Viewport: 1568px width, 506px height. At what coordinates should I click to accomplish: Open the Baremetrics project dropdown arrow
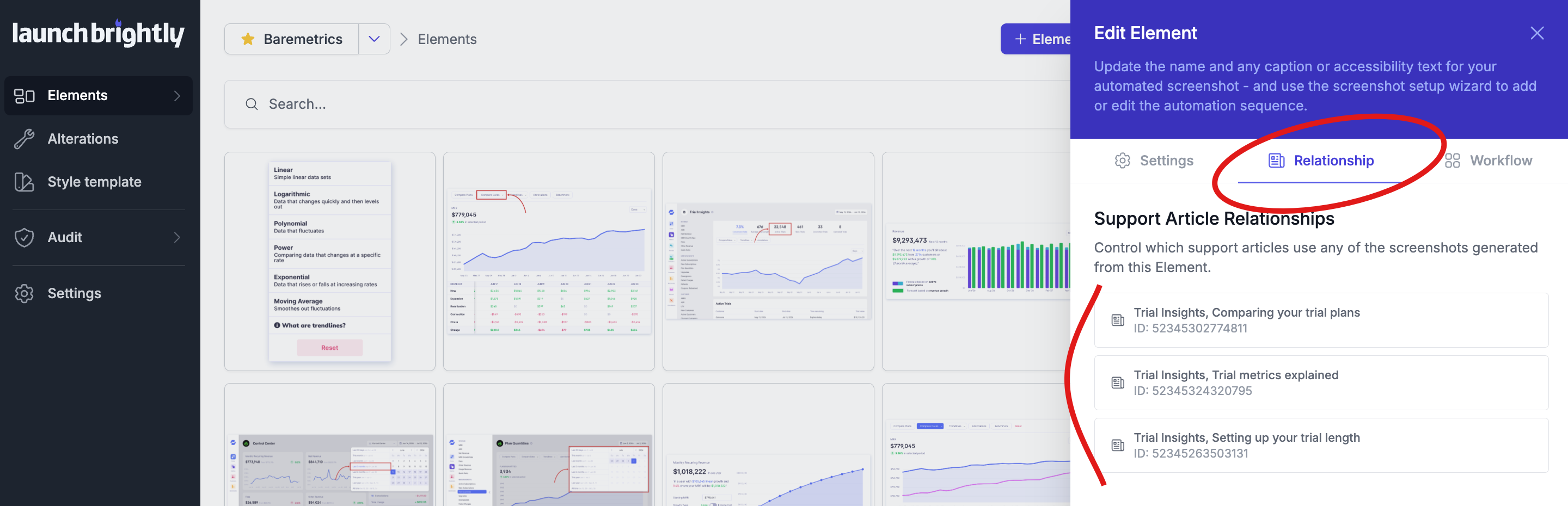375,39
